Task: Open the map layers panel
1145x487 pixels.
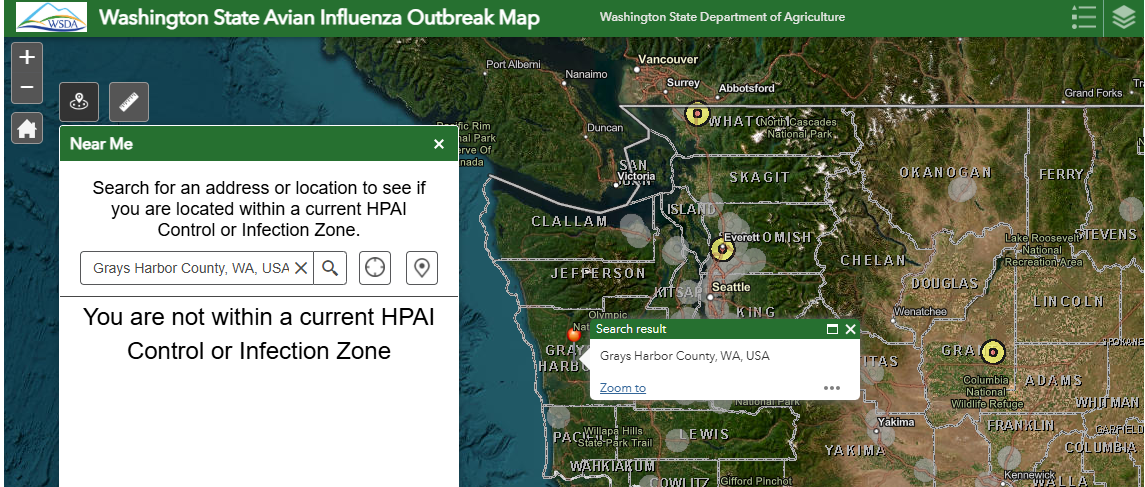Action: pos(1124,18)
